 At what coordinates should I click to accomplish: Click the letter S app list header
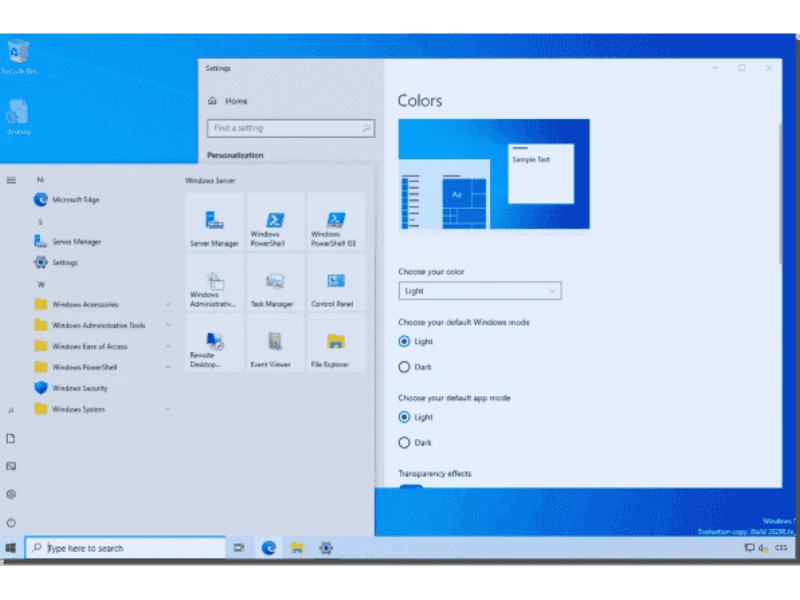pyautogui.click(x=40, y=221)
